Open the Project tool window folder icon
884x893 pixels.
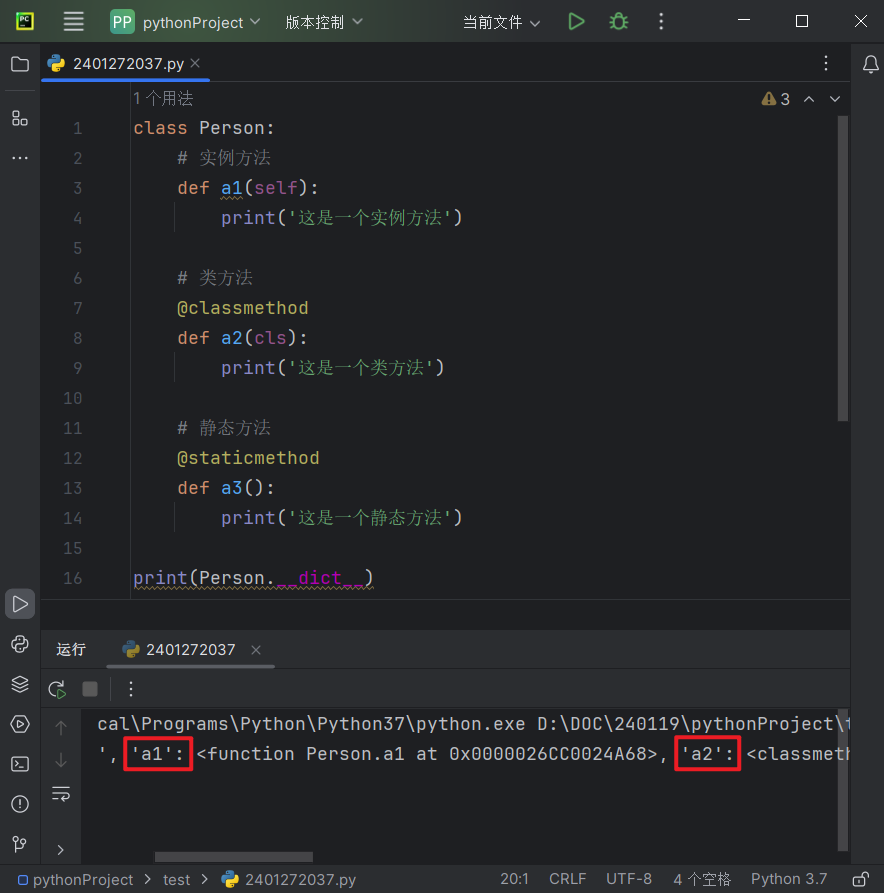tap(20, 64)
